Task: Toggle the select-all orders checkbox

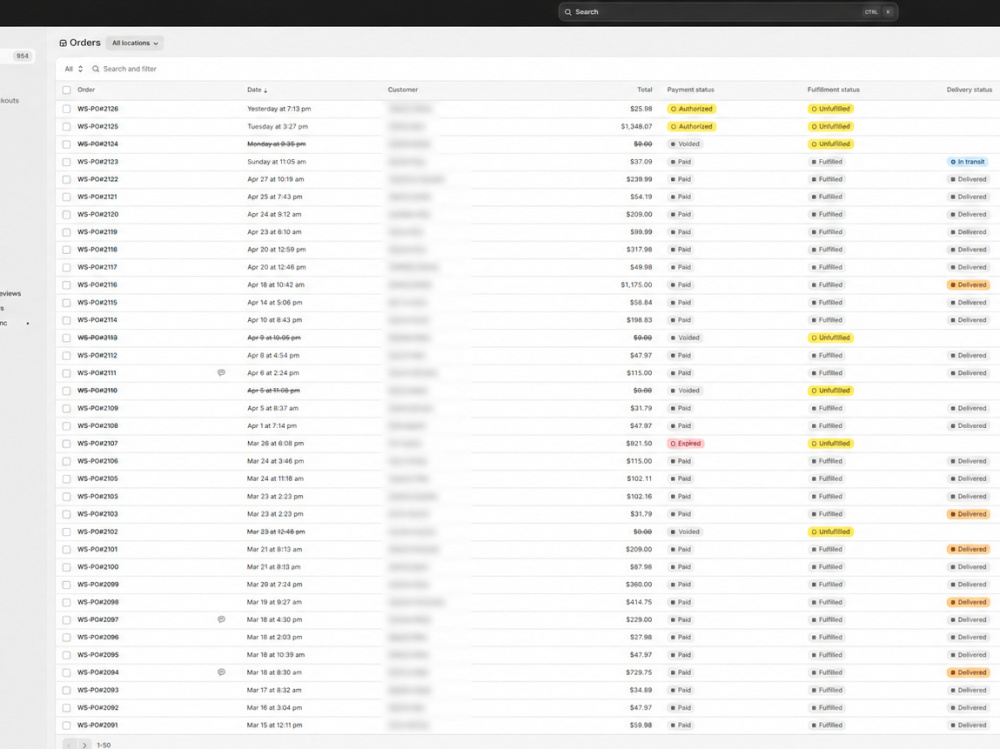Action: (x=66, y=90)
